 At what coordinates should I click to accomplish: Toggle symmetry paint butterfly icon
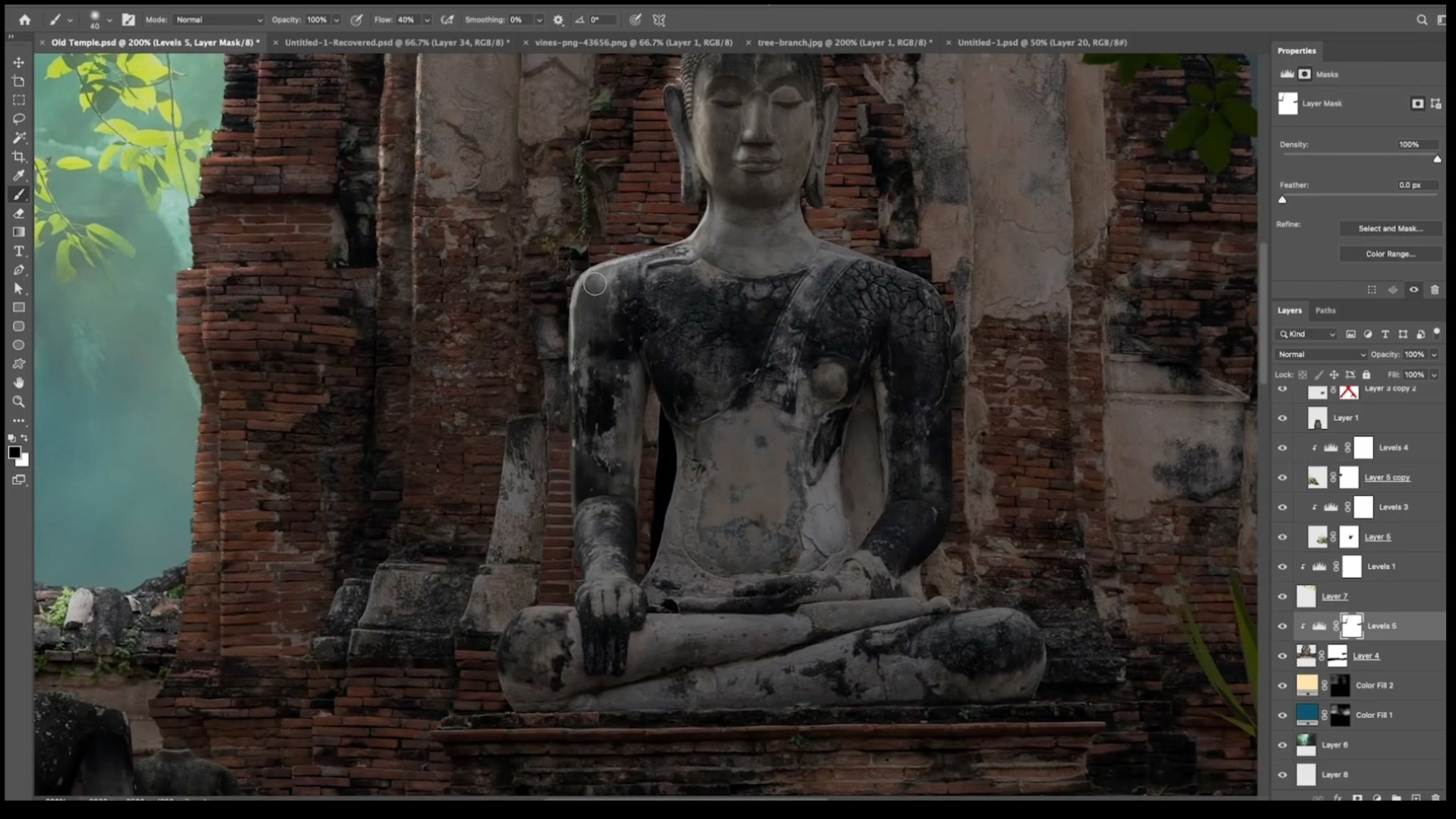pos(659,20)
